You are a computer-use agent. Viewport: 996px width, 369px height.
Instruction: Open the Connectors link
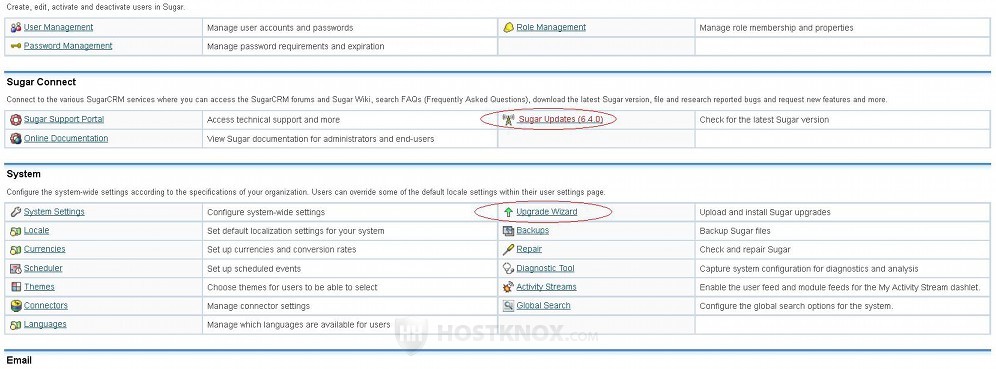pyautogui.click(x=46, y=305)
